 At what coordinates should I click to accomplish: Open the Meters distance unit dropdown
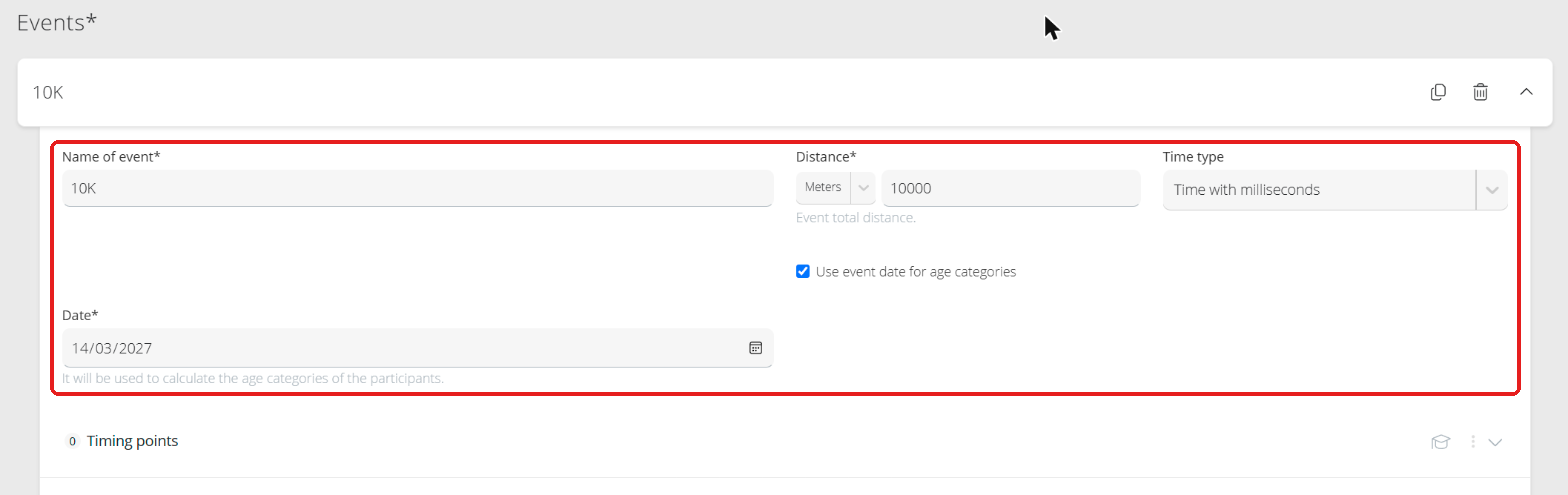835,188
